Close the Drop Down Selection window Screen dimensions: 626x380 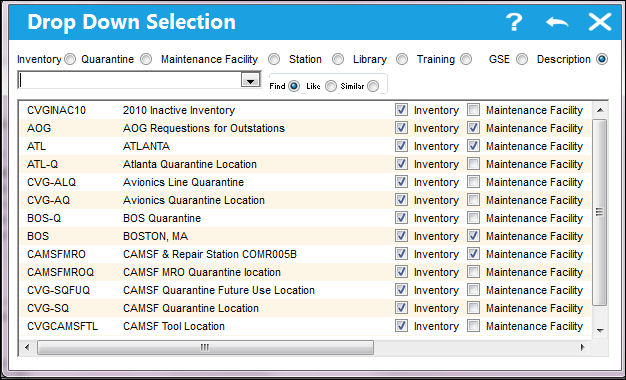[x=600, y=22]
